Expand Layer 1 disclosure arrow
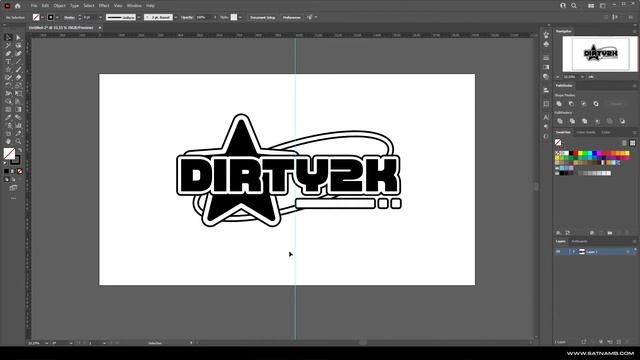The height and width of the screenshot is (360, 640). tap(573, 252)
